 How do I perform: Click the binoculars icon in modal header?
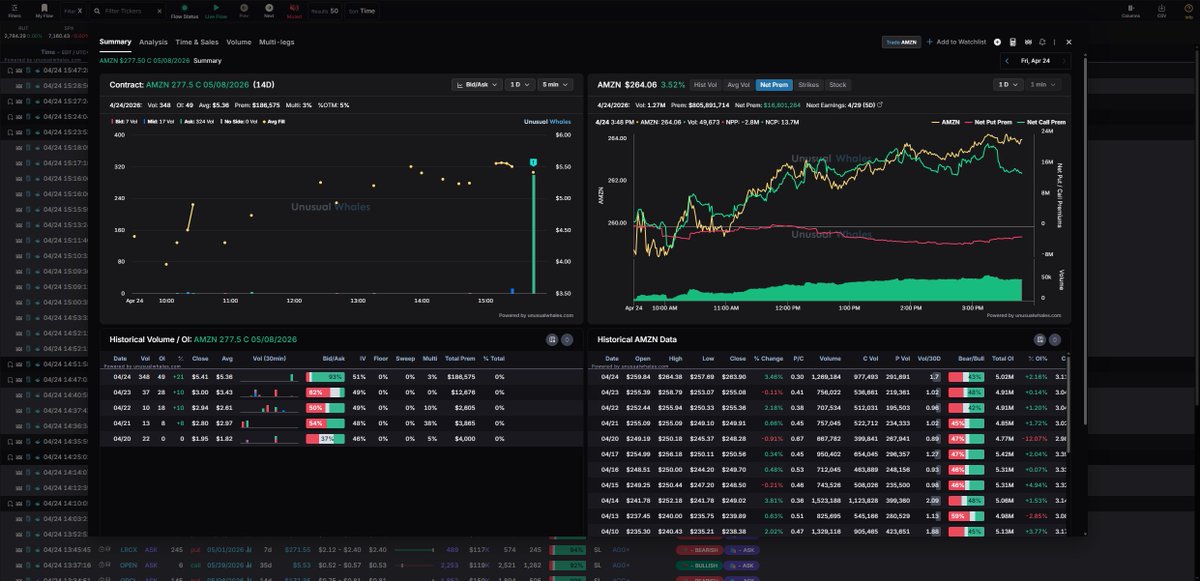click(1028, 42)
